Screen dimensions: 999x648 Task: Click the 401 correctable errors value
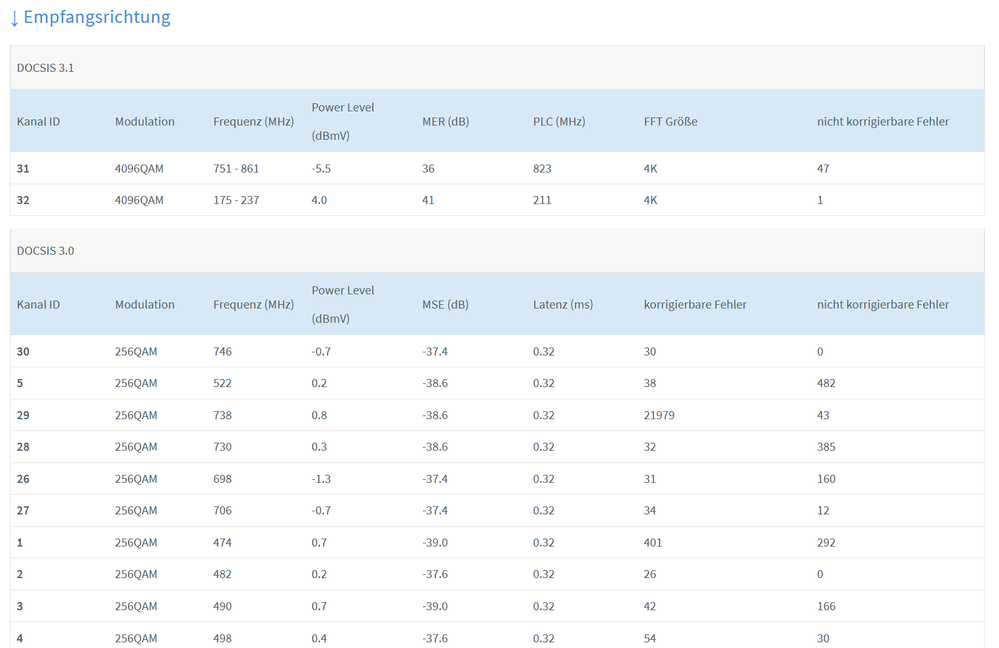653,543
